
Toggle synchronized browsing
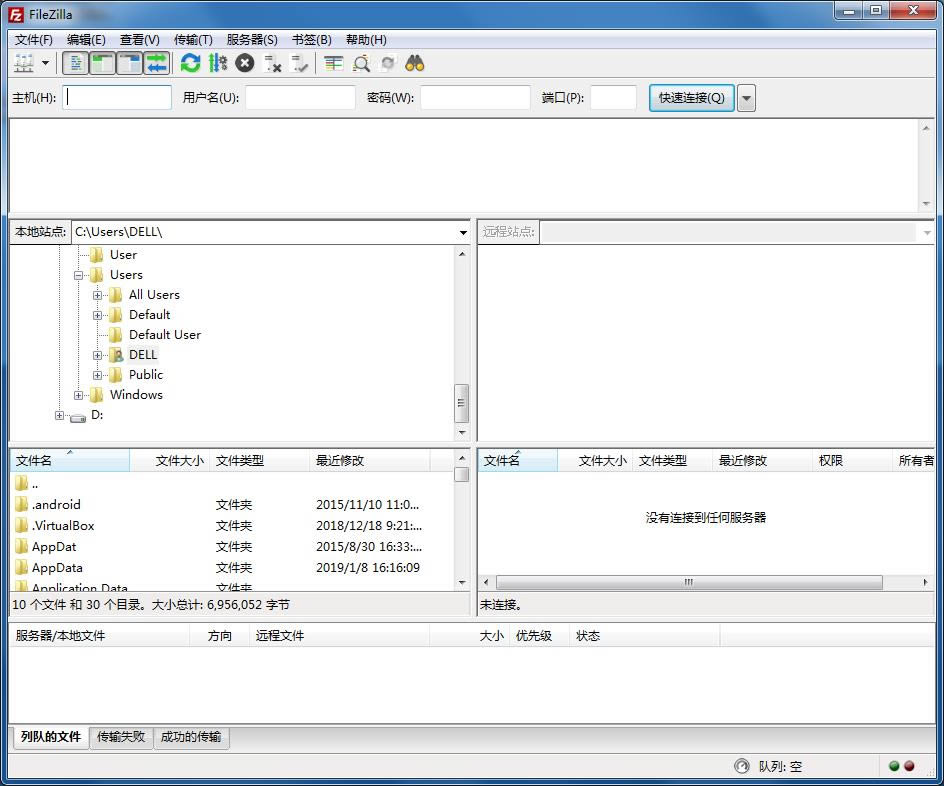point(387,63)
